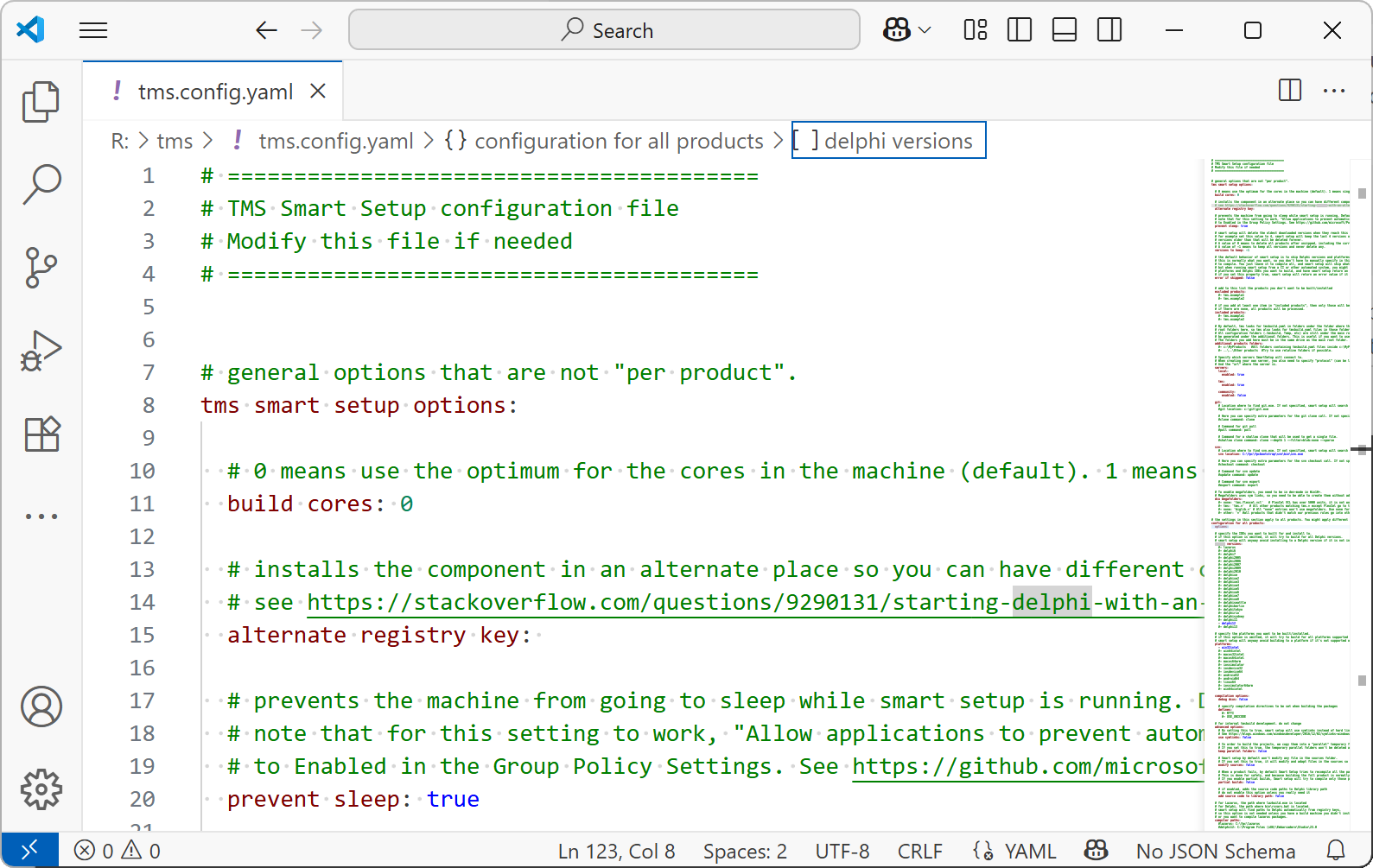Click 'build cores: 0' text

coord(320,504)
